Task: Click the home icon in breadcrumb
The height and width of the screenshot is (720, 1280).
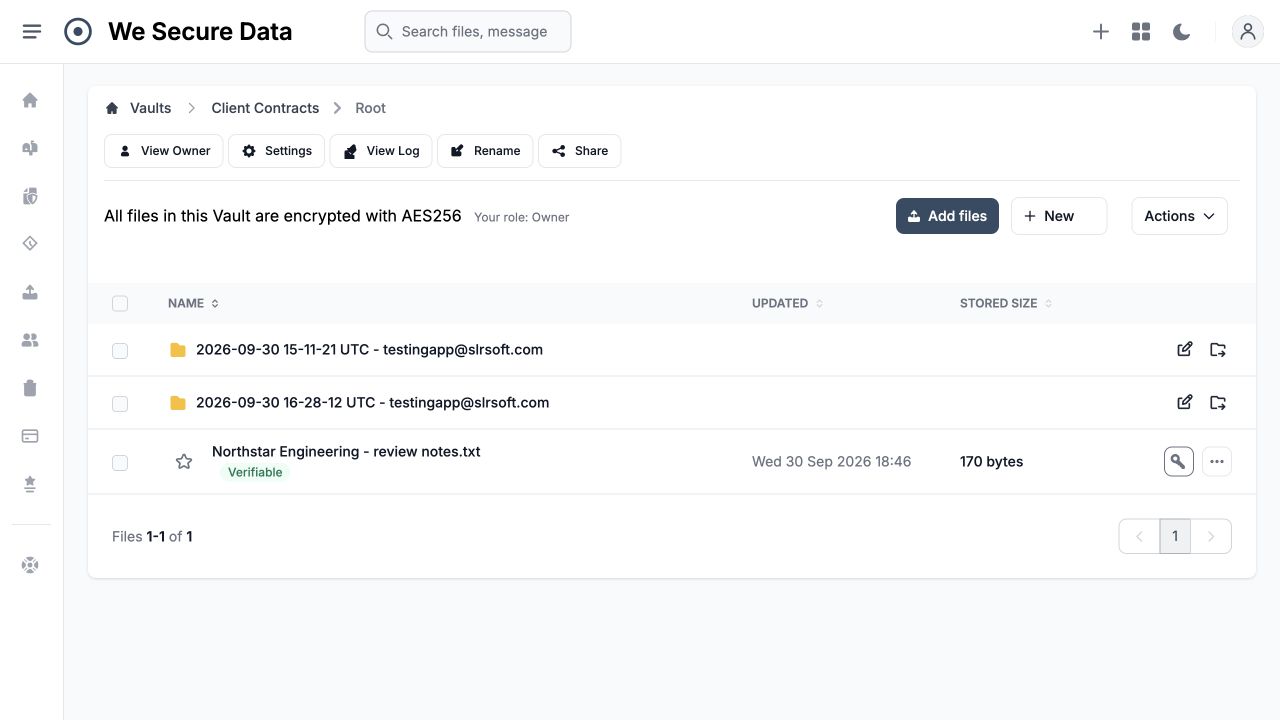Action: tap(112, 108)
